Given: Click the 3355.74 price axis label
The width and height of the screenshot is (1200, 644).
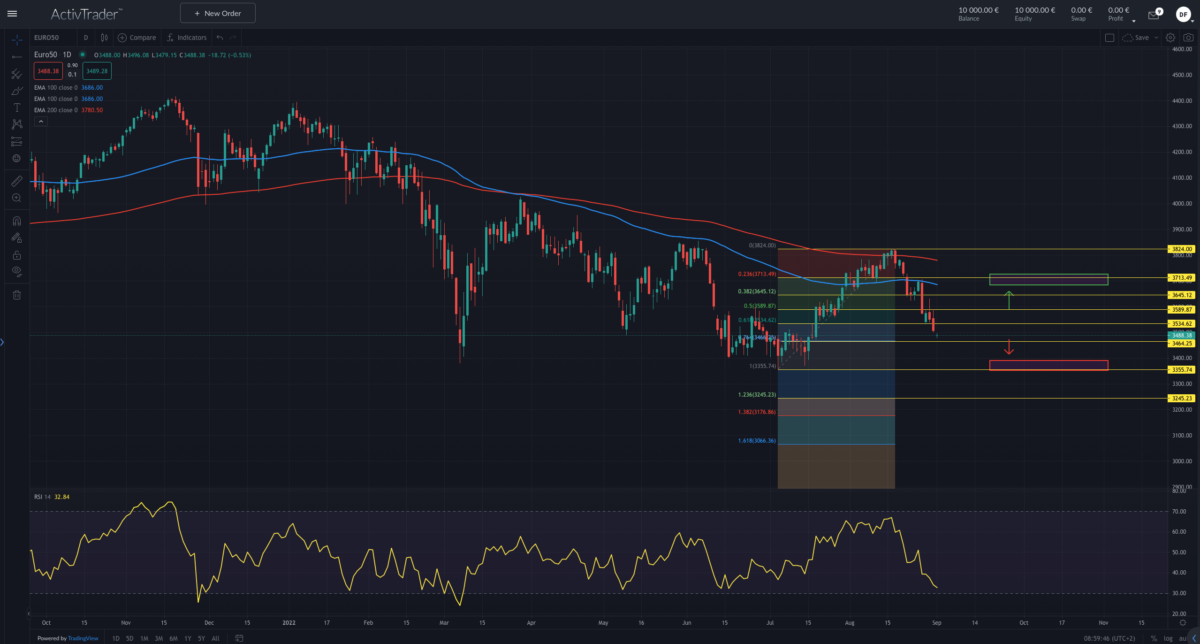Looking at the screenshot, I should coord(1181,369).
